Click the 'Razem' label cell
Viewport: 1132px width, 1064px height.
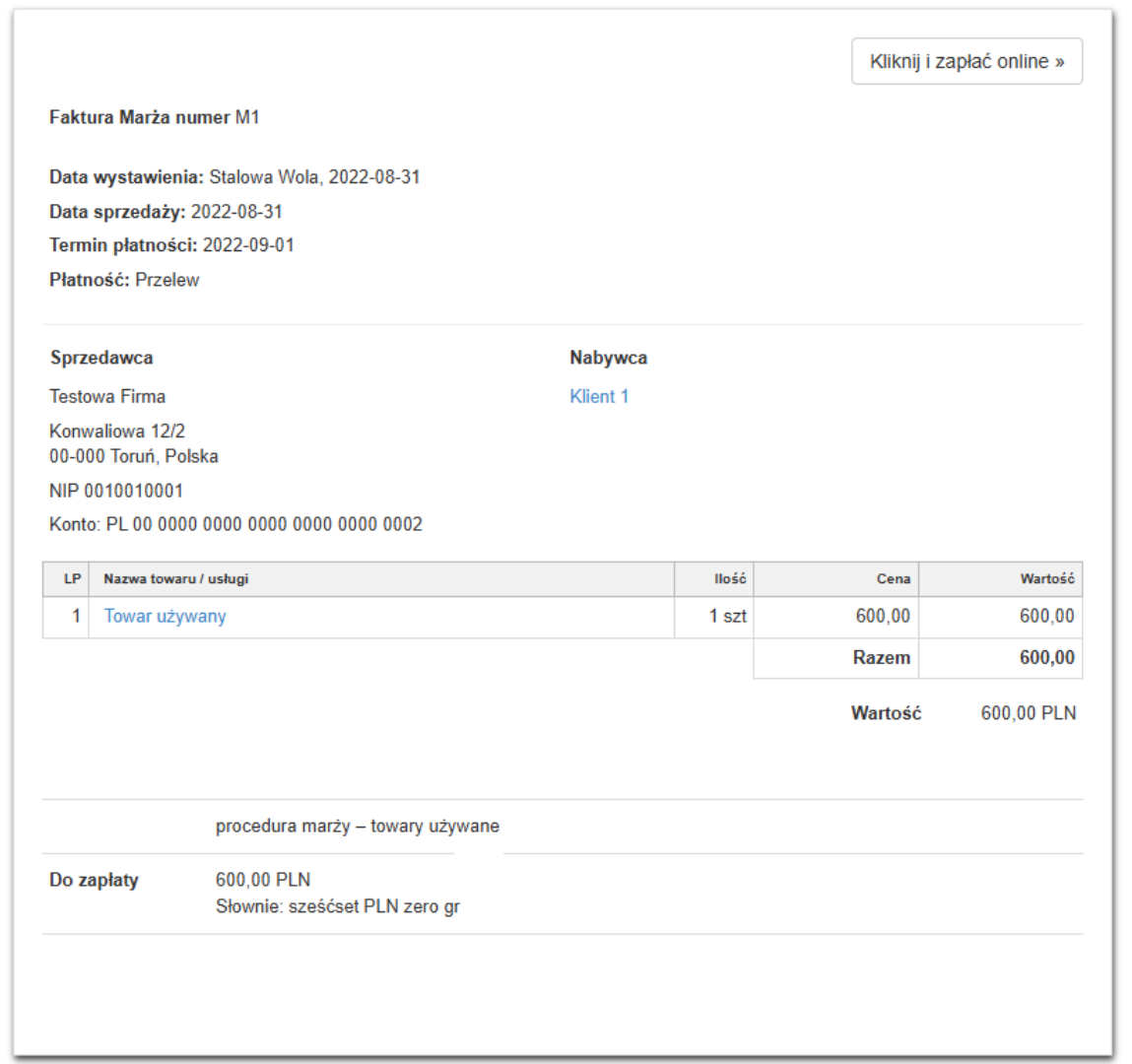point(836,657)
